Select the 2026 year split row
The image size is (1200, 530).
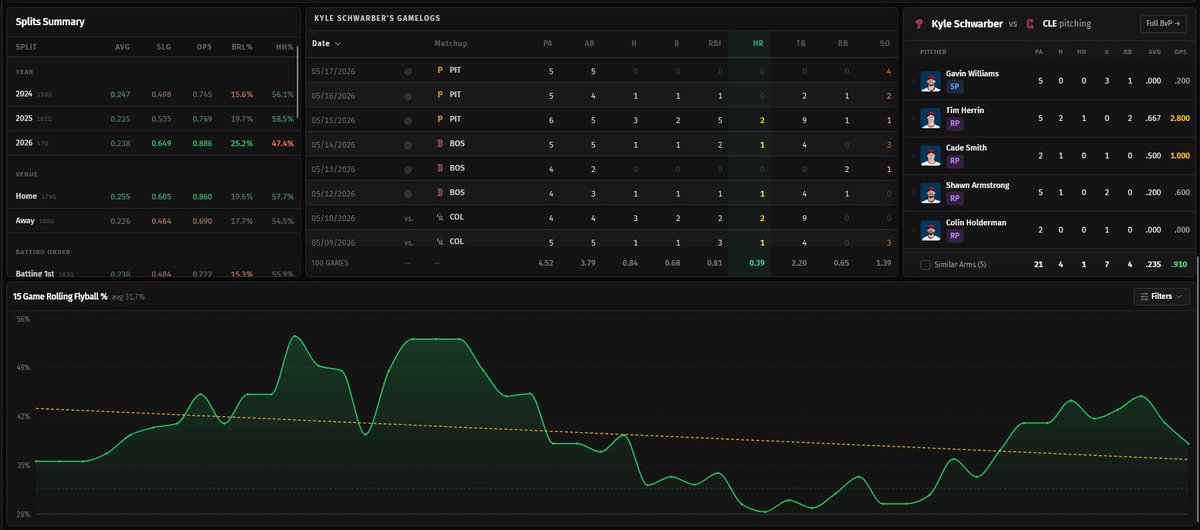point(155,143)
